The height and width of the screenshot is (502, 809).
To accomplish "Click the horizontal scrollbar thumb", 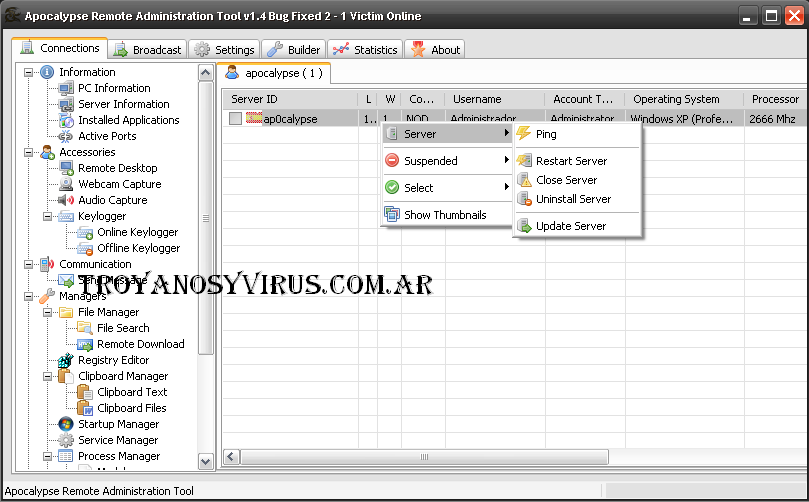I will click(x=424, y=457).
